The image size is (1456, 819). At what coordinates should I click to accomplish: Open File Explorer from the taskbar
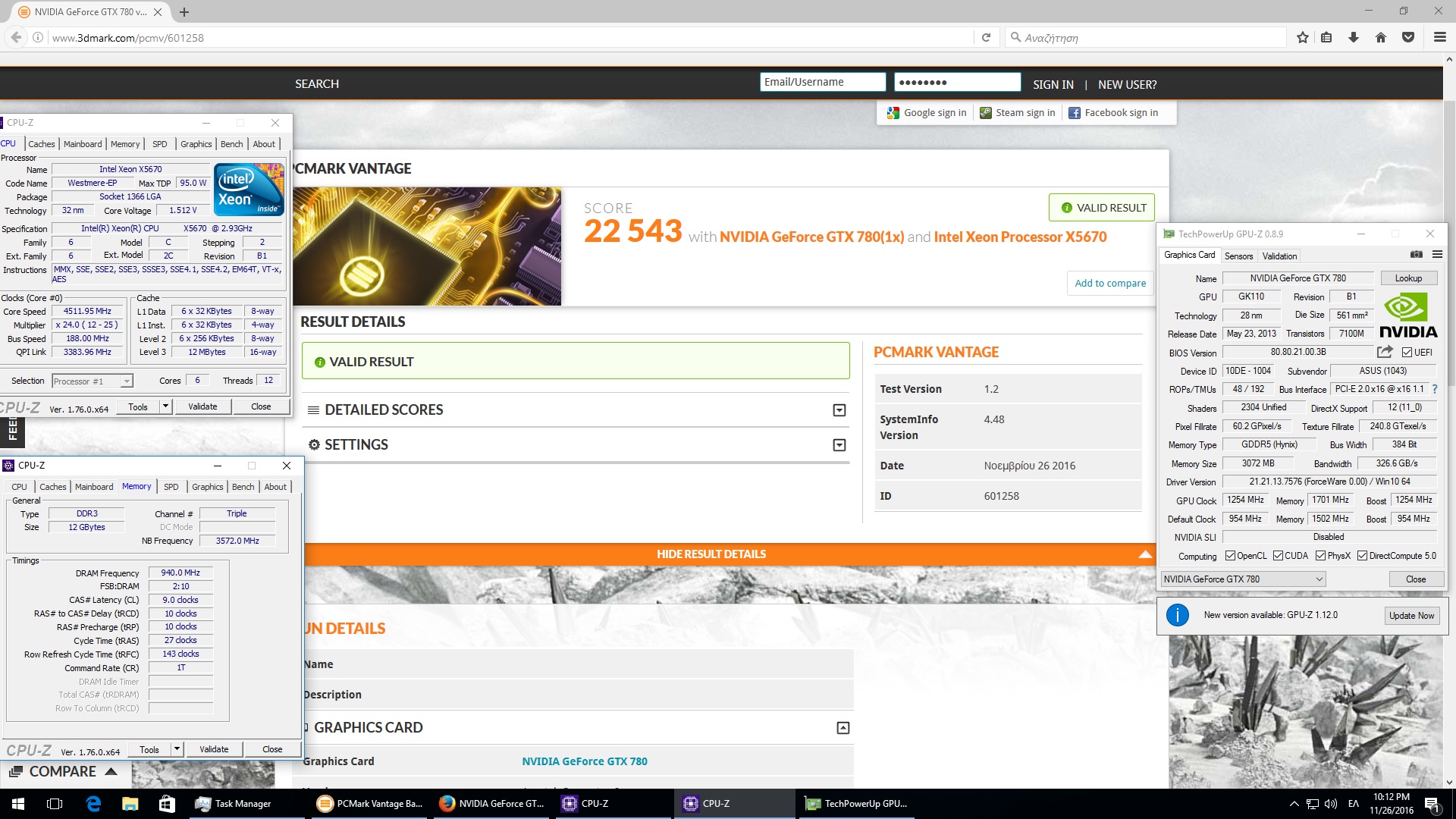130,804
